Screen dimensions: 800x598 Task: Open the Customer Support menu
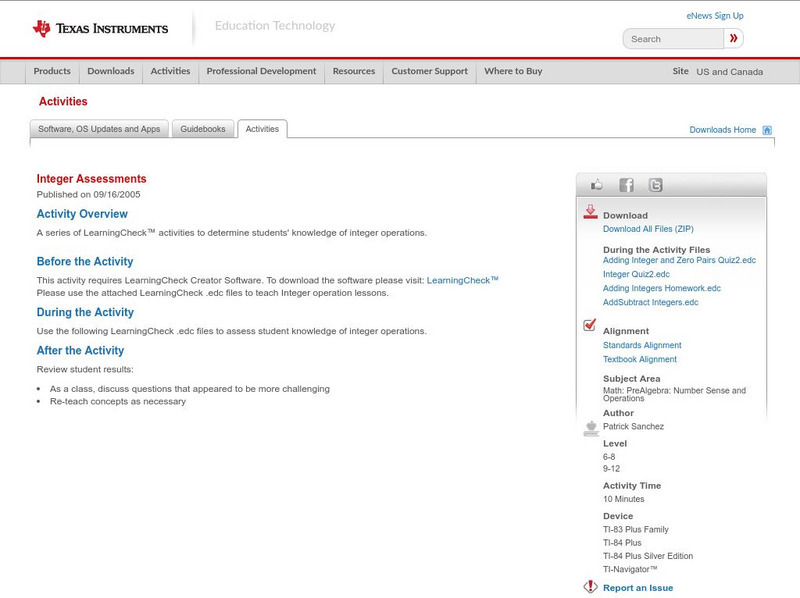pos(429,71)
